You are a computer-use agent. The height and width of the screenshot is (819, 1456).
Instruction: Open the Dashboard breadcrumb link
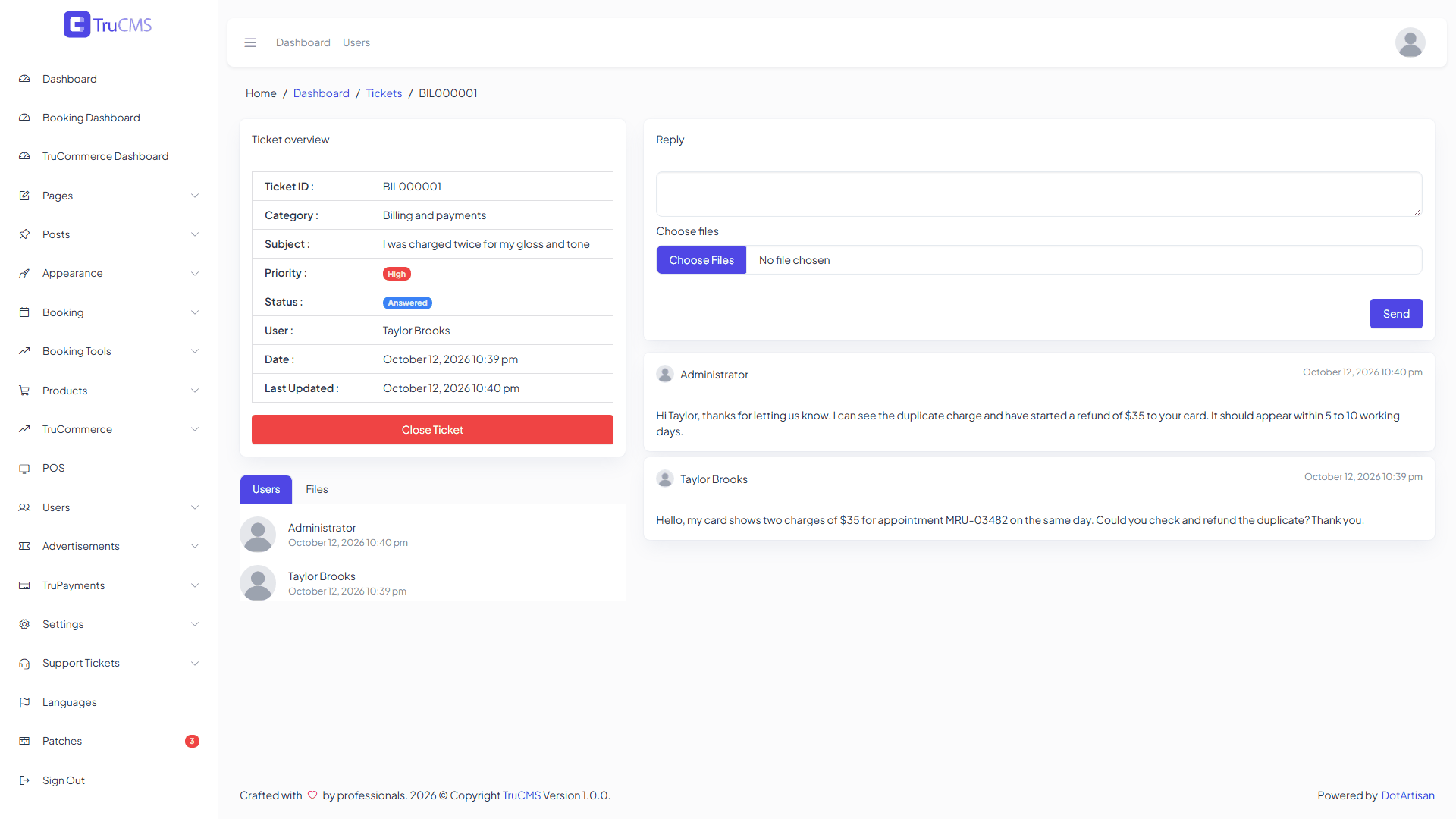(x=322, y=93)
